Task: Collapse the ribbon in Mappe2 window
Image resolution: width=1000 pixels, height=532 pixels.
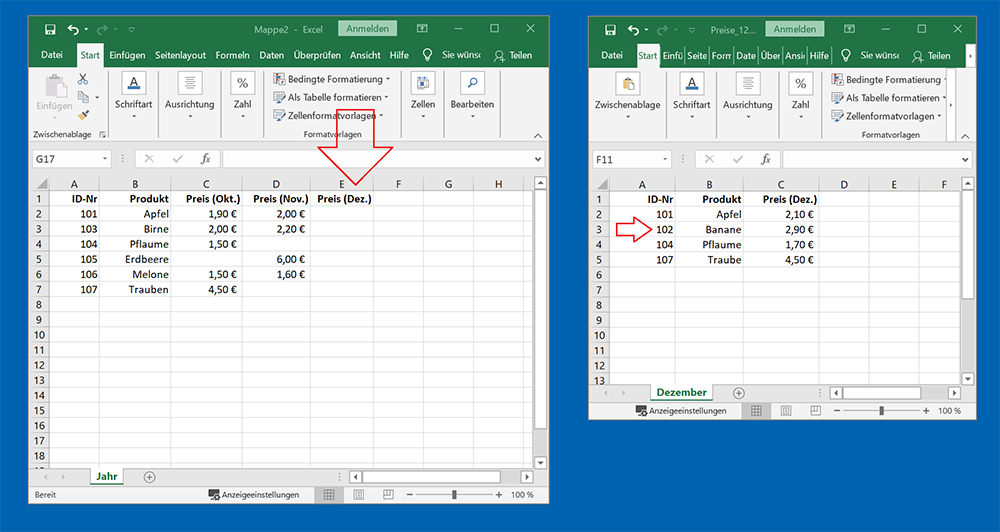Action: (x=538, y=135)
